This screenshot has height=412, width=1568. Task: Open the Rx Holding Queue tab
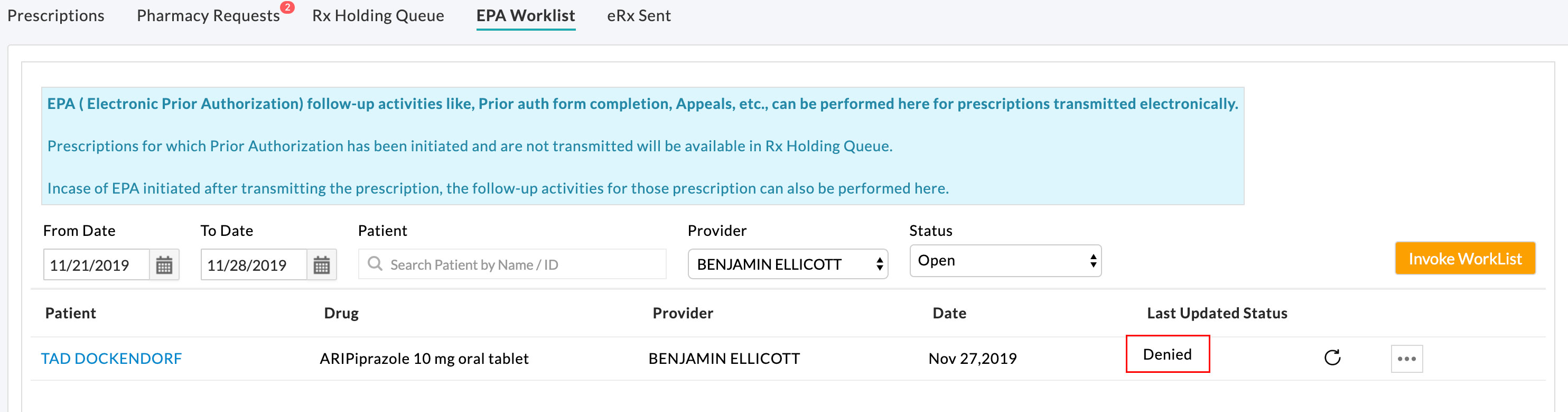378,16
